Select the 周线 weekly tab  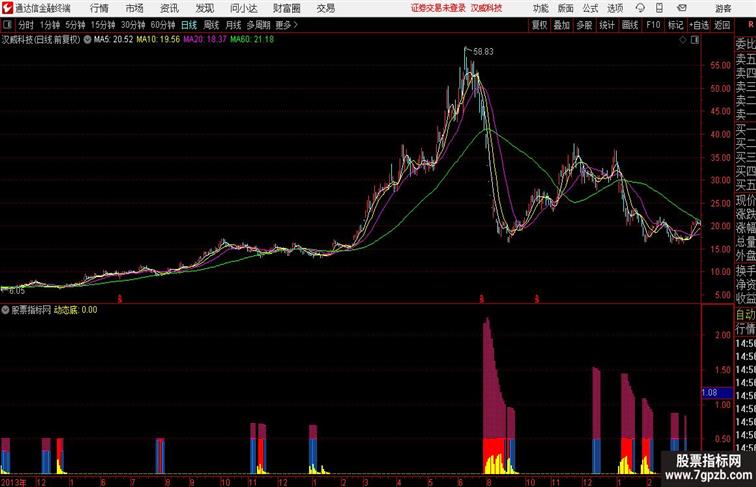211,25
